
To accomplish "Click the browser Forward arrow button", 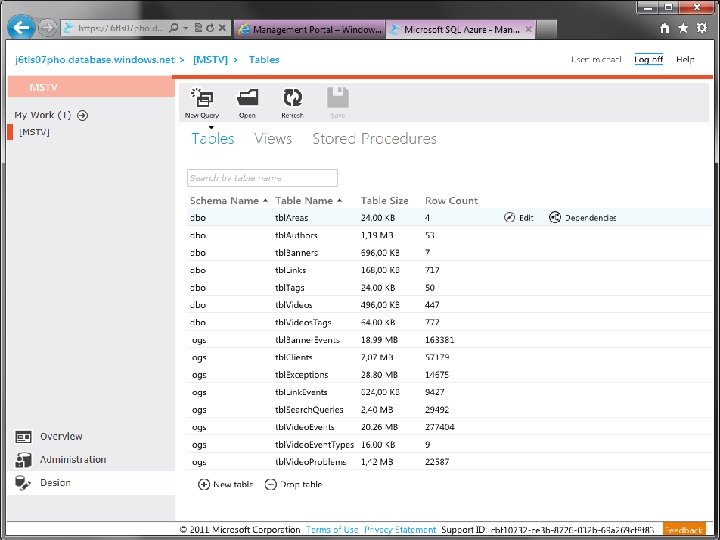I will pos(47,28).
